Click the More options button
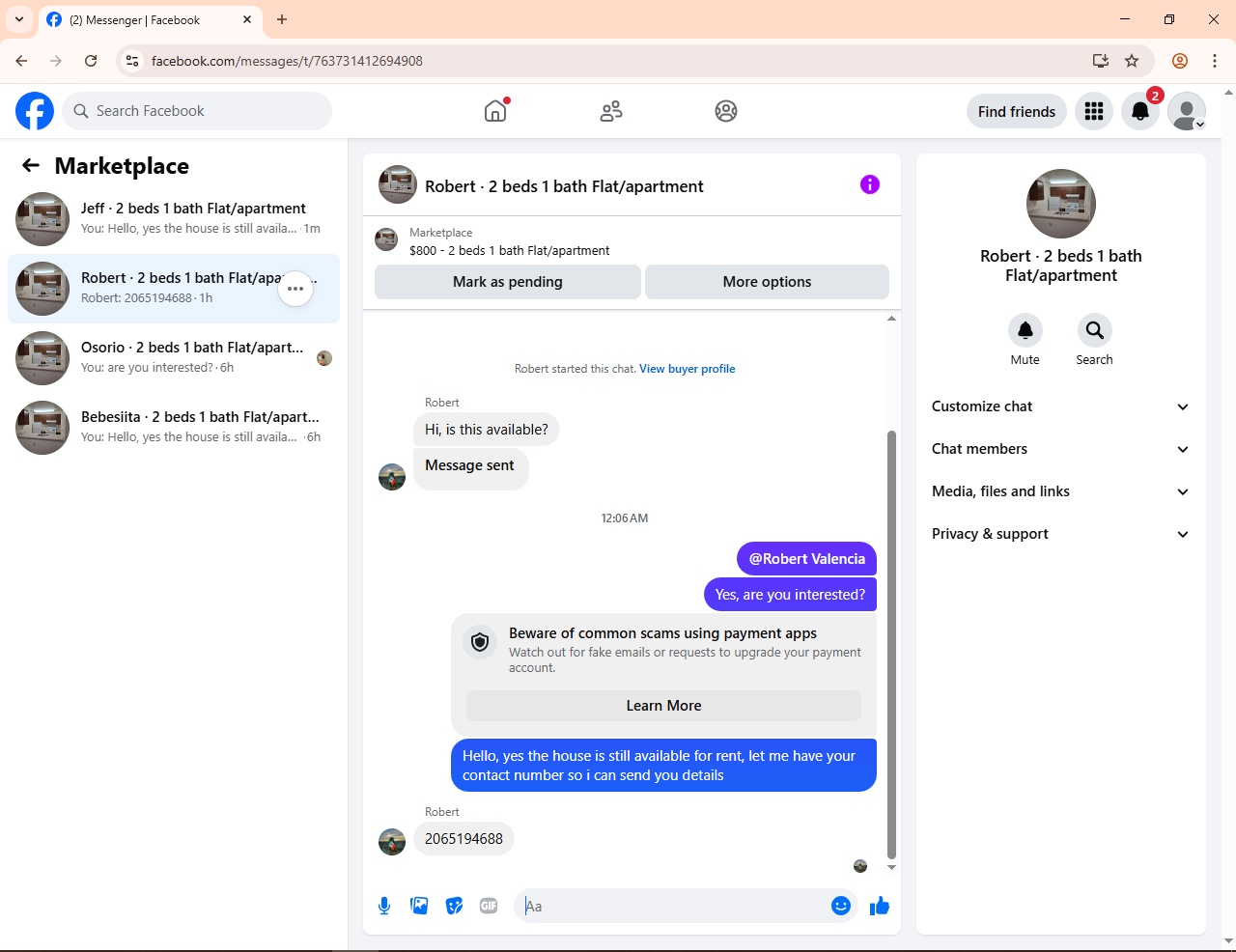 pos(767,282)
